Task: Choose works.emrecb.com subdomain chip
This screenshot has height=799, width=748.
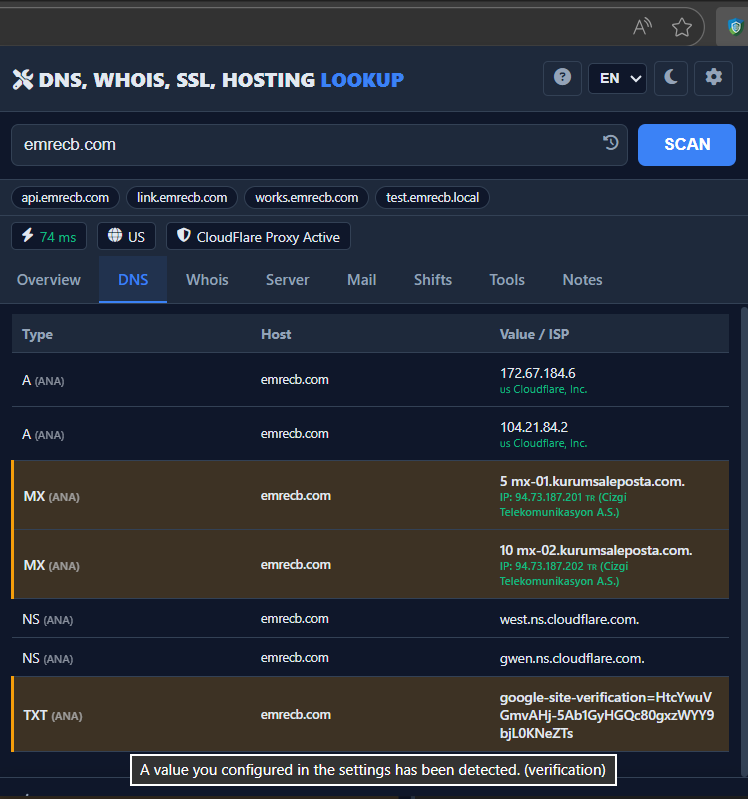Action: coord(306,197)
